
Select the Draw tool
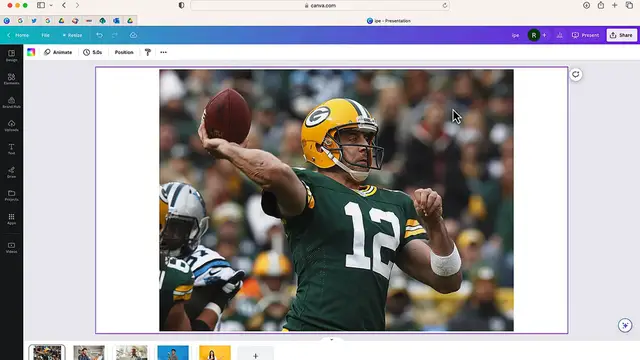pos(11,172)
